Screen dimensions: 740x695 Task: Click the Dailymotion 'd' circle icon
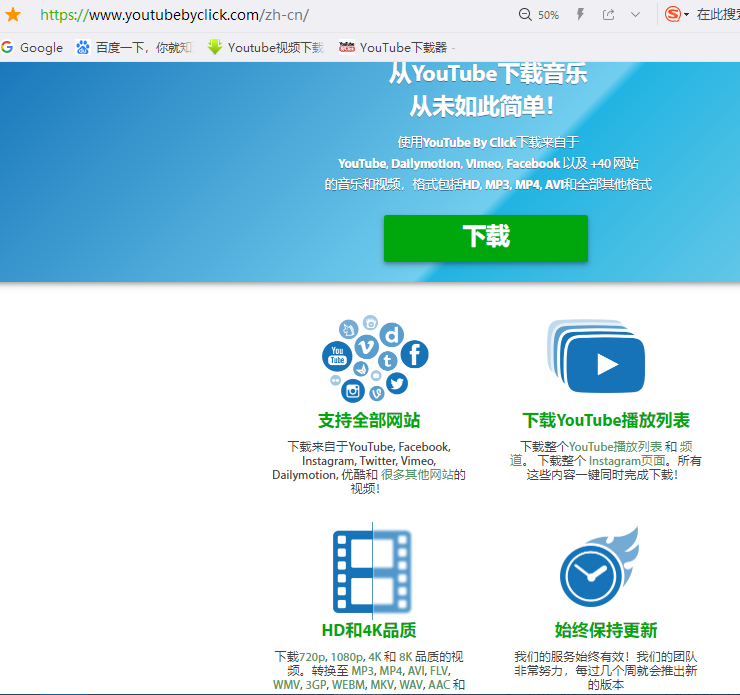[x=392, y=335]
